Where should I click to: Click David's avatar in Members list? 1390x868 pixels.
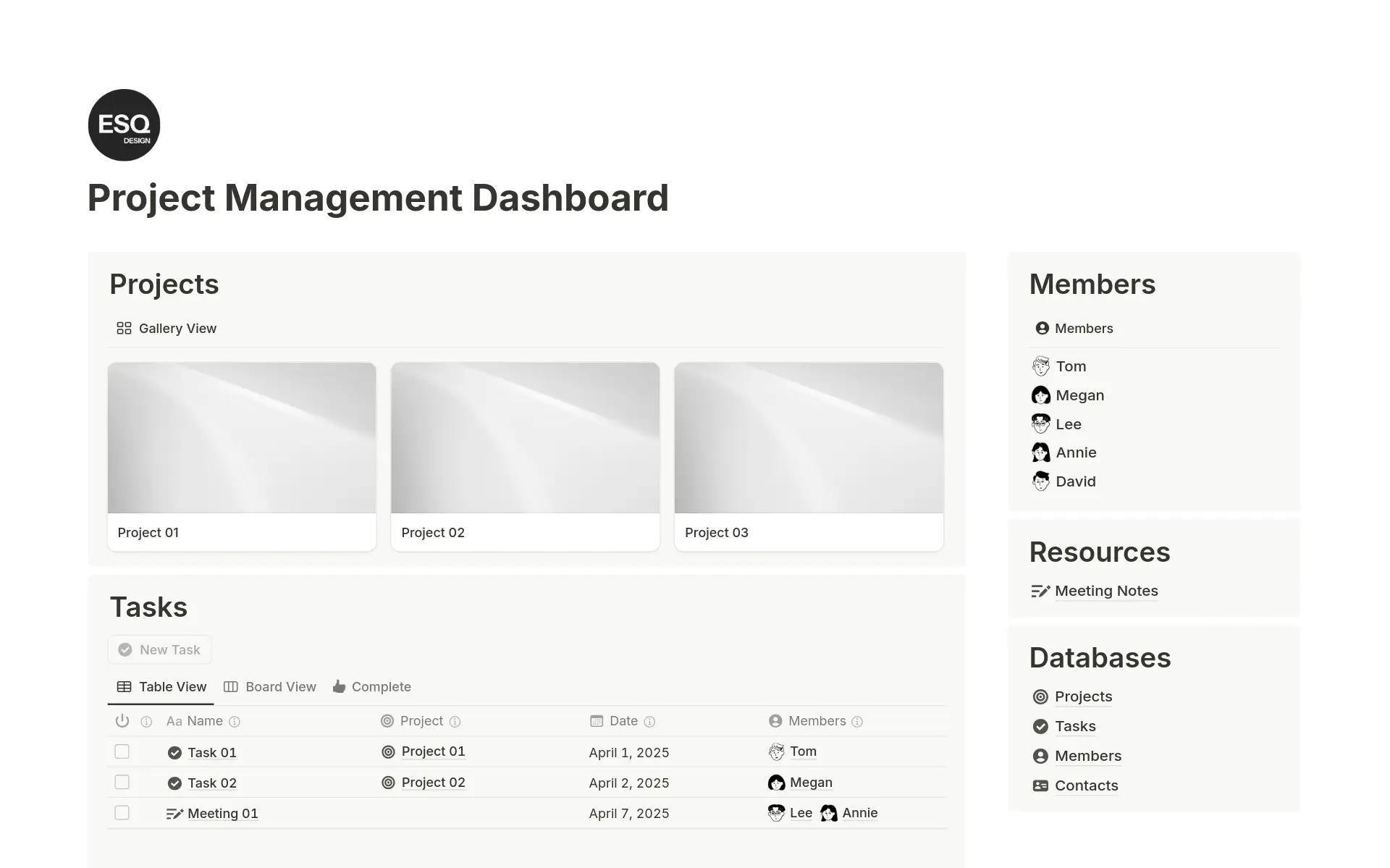click(1040, 481)
